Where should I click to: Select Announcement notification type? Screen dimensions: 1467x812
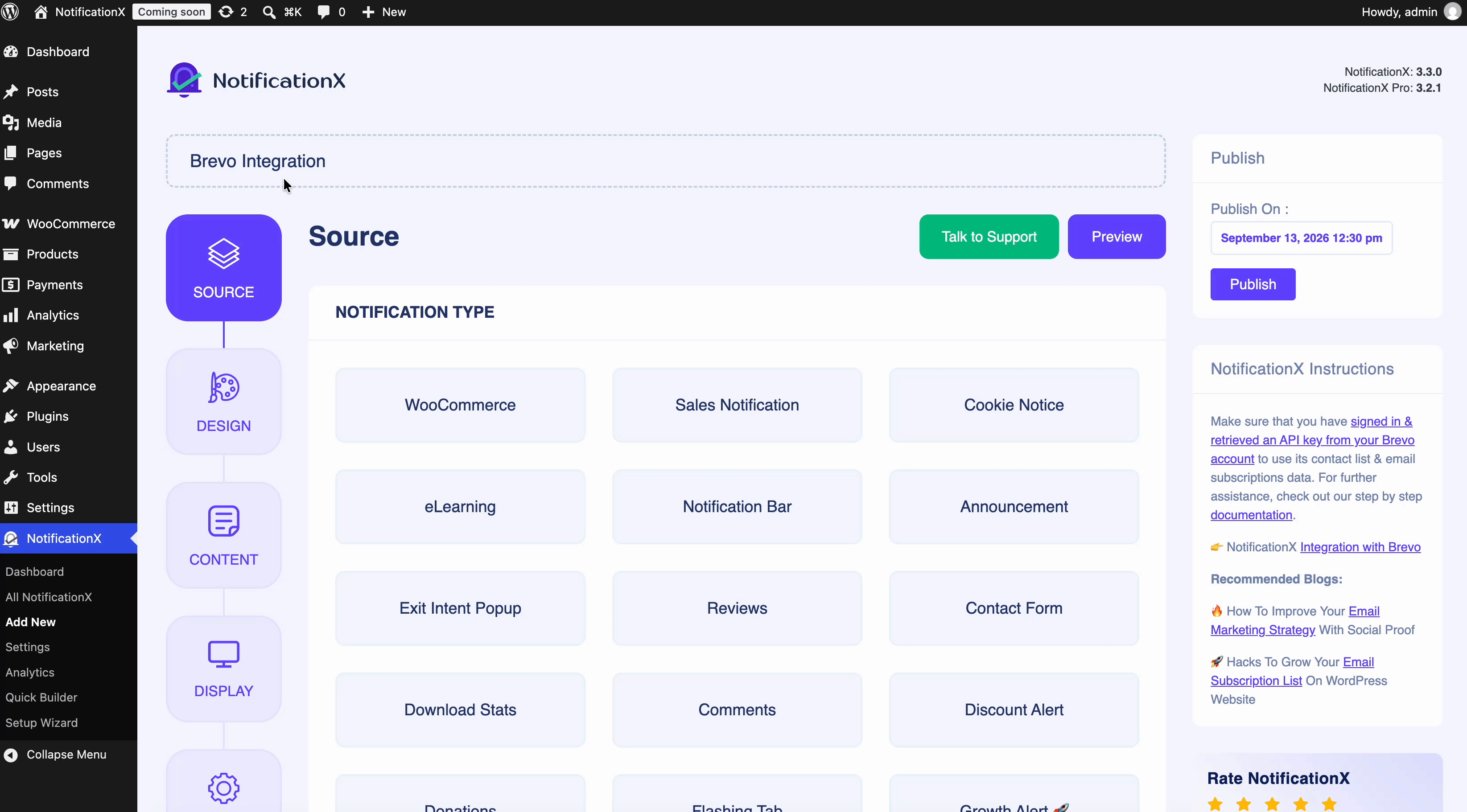click(1014, 506)
